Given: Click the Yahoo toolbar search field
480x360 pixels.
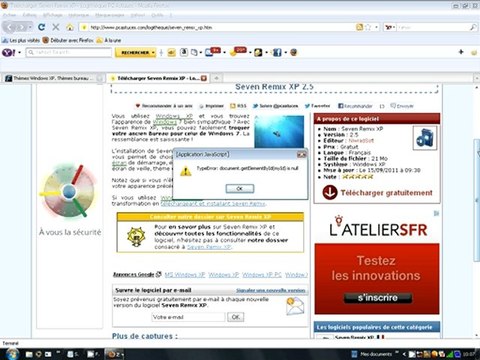Looking at the screenshot, I should (x=69, y=52).
